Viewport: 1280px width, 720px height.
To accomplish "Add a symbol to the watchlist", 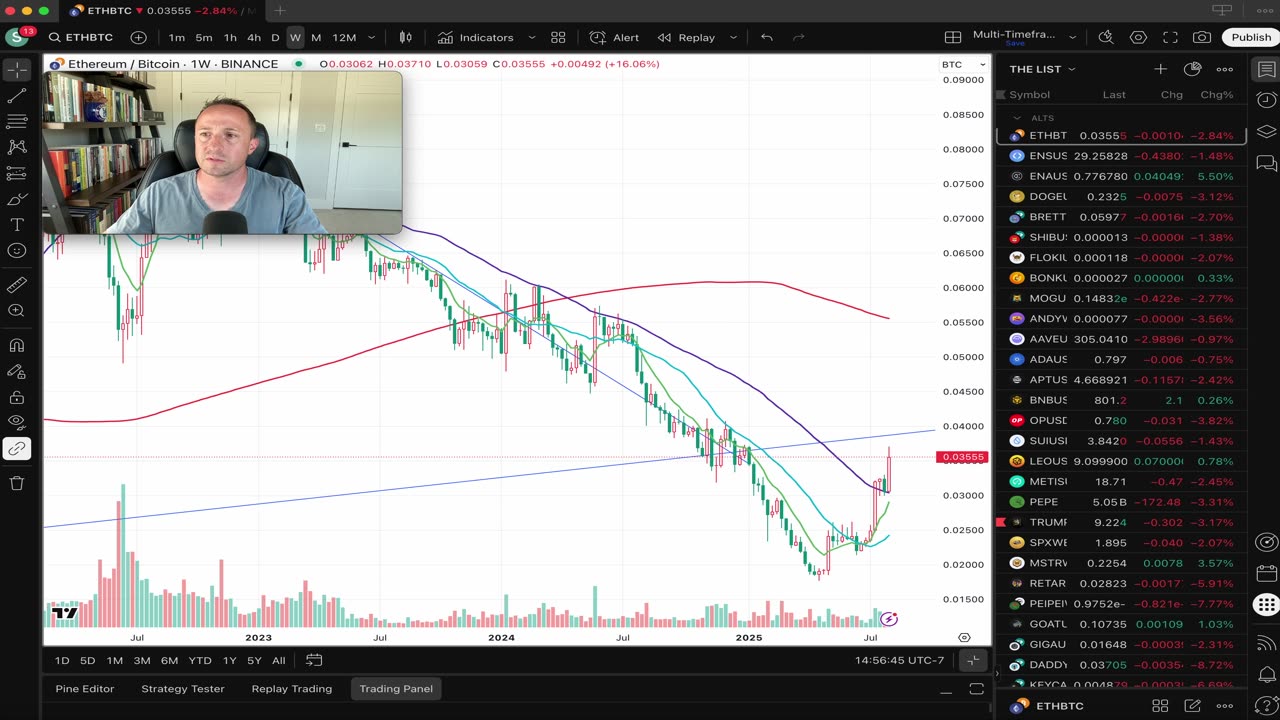I will pyautogui.click(x=1160, y=69).
